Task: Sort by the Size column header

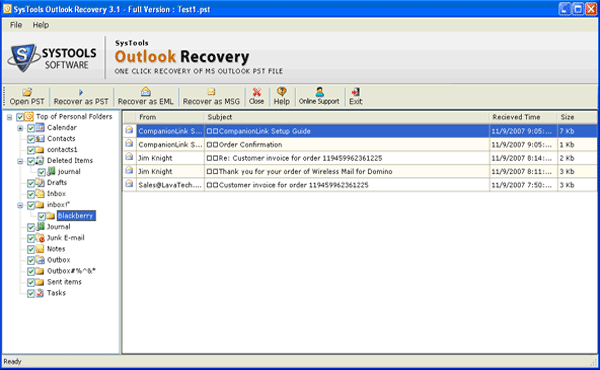Action: tap(577, 117)
